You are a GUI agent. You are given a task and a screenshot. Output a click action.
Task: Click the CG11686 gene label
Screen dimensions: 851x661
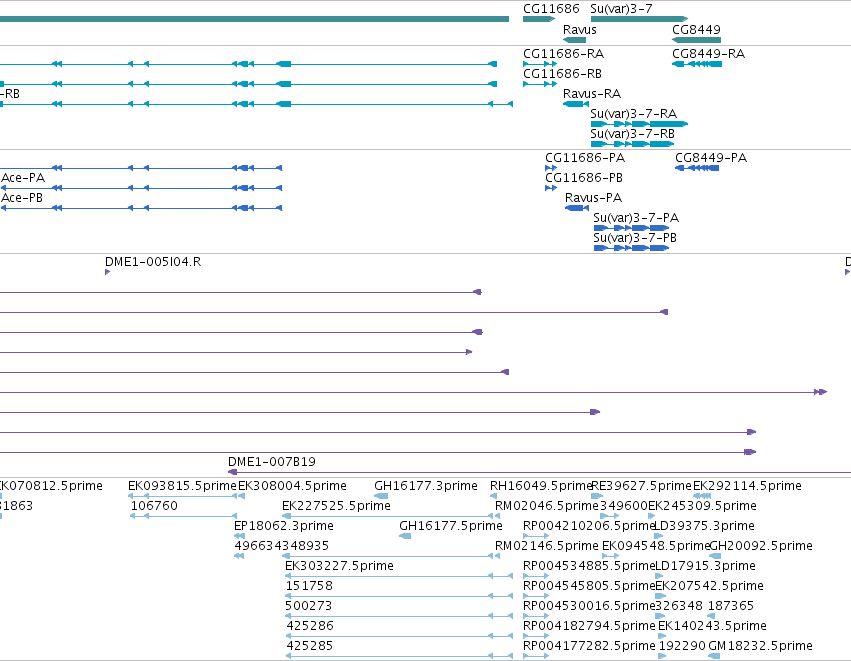551,9
